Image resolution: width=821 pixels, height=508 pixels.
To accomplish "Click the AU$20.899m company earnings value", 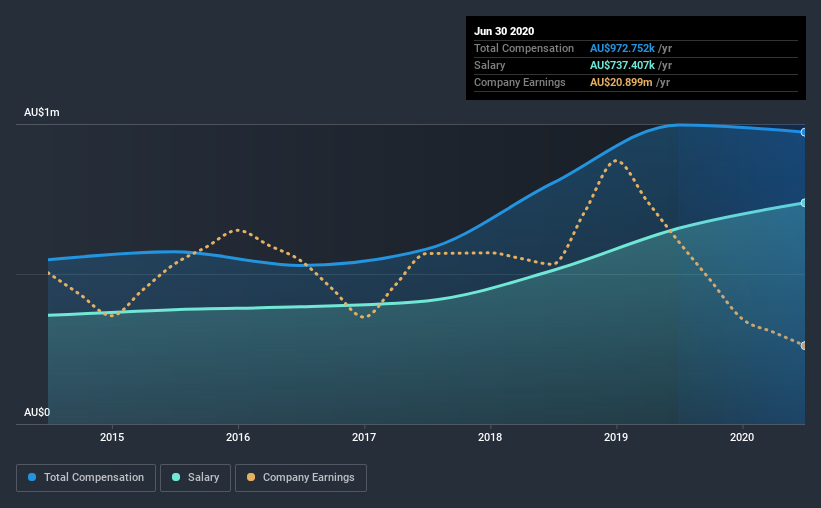I will [621, 83].
